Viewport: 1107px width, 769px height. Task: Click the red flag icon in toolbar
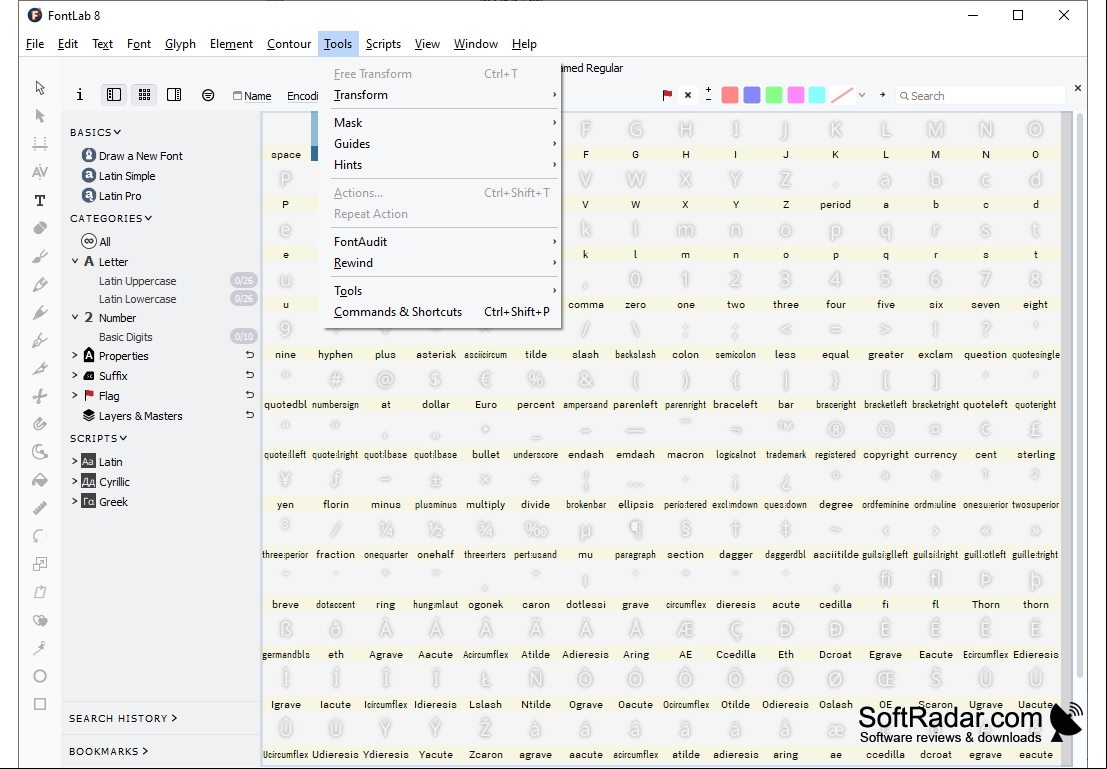[x=666, y=95]
